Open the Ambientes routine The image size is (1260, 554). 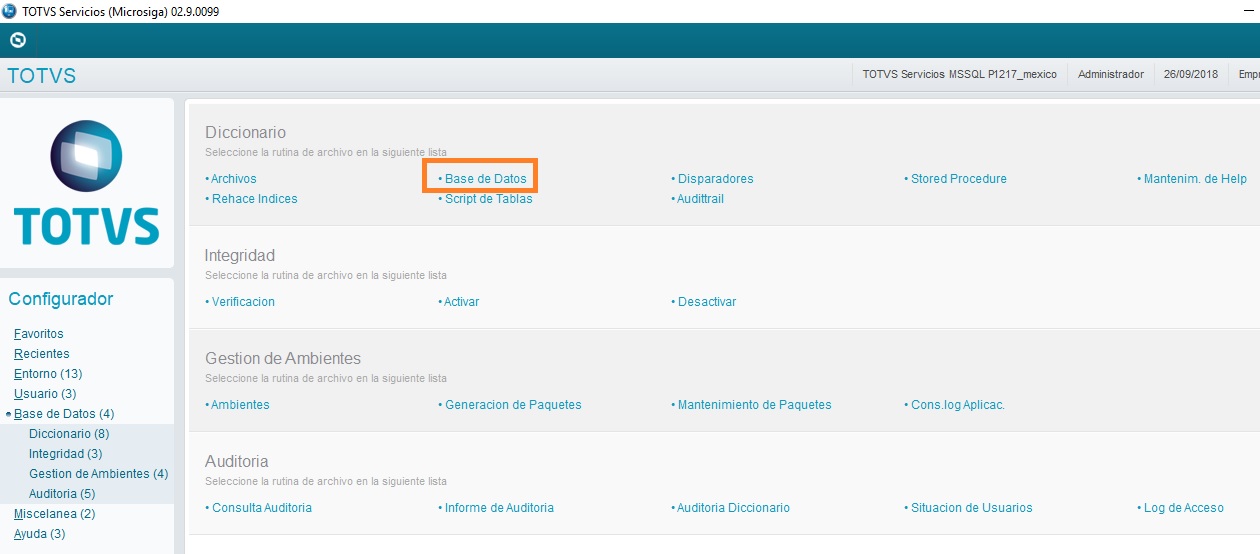click(240, 405)
